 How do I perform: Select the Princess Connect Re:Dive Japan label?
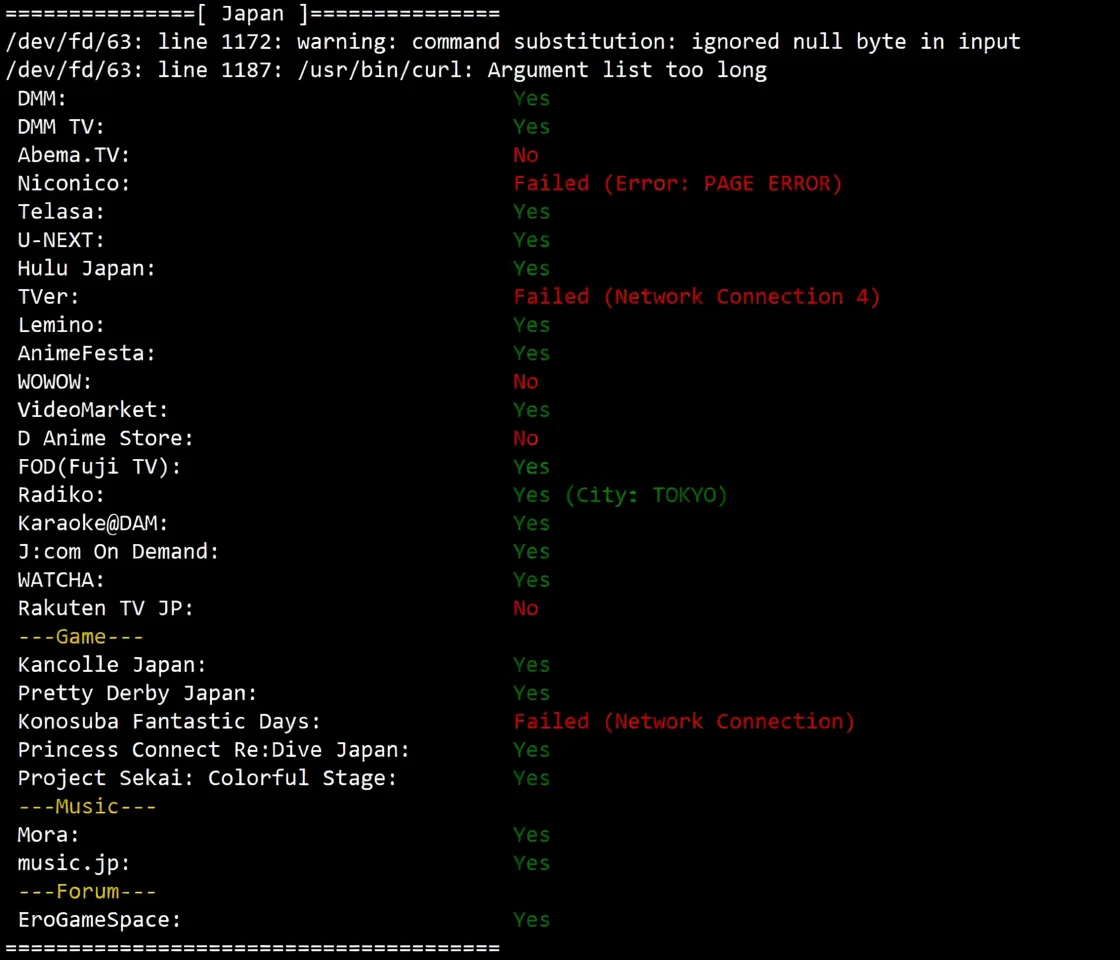pyautogui.click(x=213, y=750)
